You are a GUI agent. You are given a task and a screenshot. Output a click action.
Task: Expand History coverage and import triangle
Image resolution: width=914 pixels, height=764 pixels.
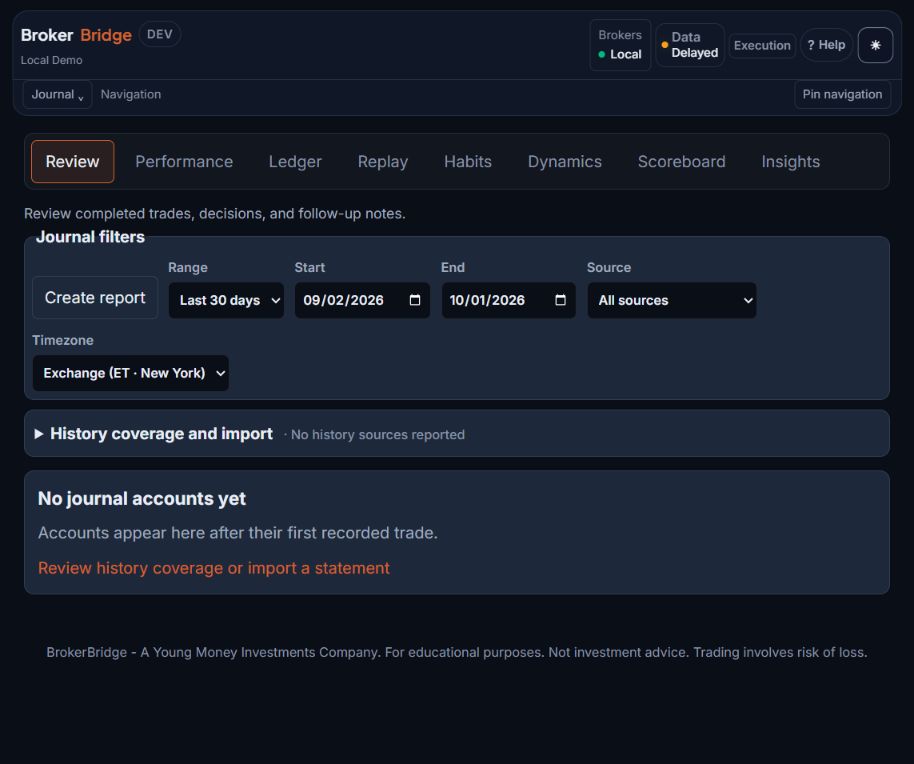pyautogui.click(x=38, y=434)
